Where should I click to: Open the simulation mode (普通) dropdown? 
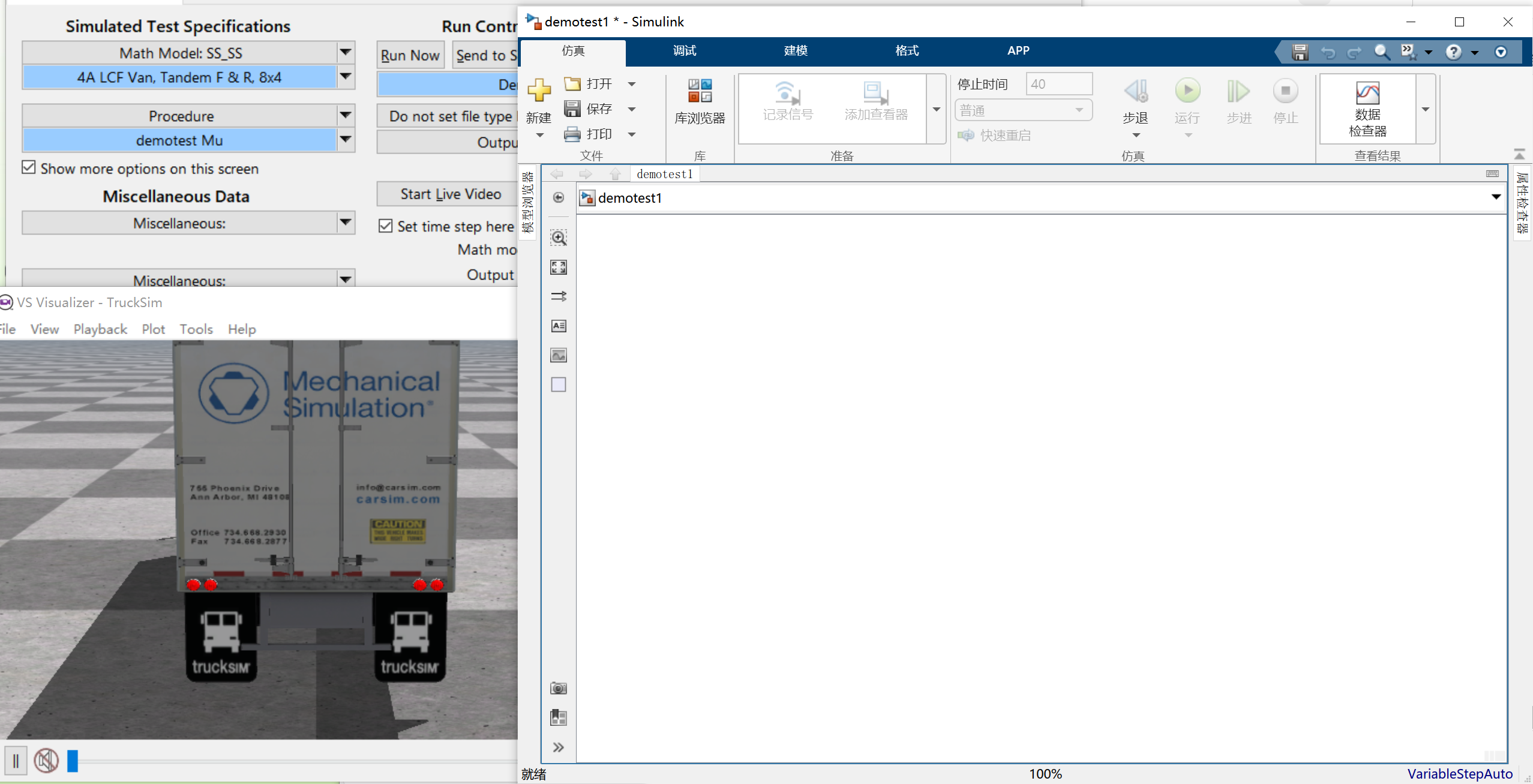[x=1023, y=110]
